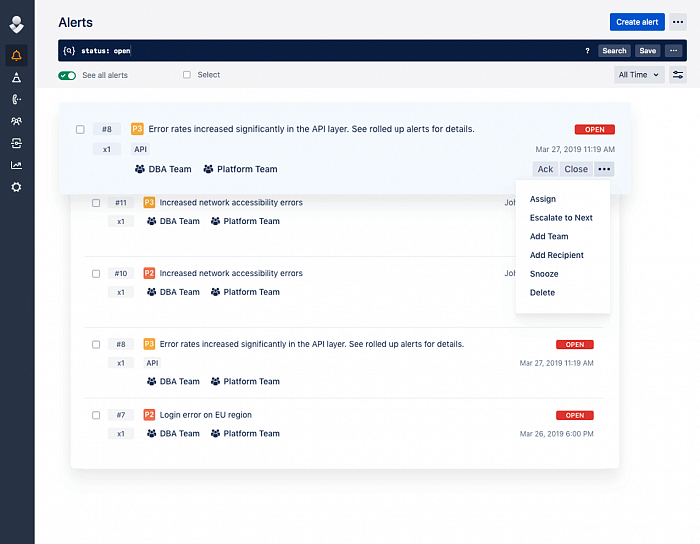Open Settings gear icon in sidebar
Viewport: 700px width, 544px height.
coord(16,187)
